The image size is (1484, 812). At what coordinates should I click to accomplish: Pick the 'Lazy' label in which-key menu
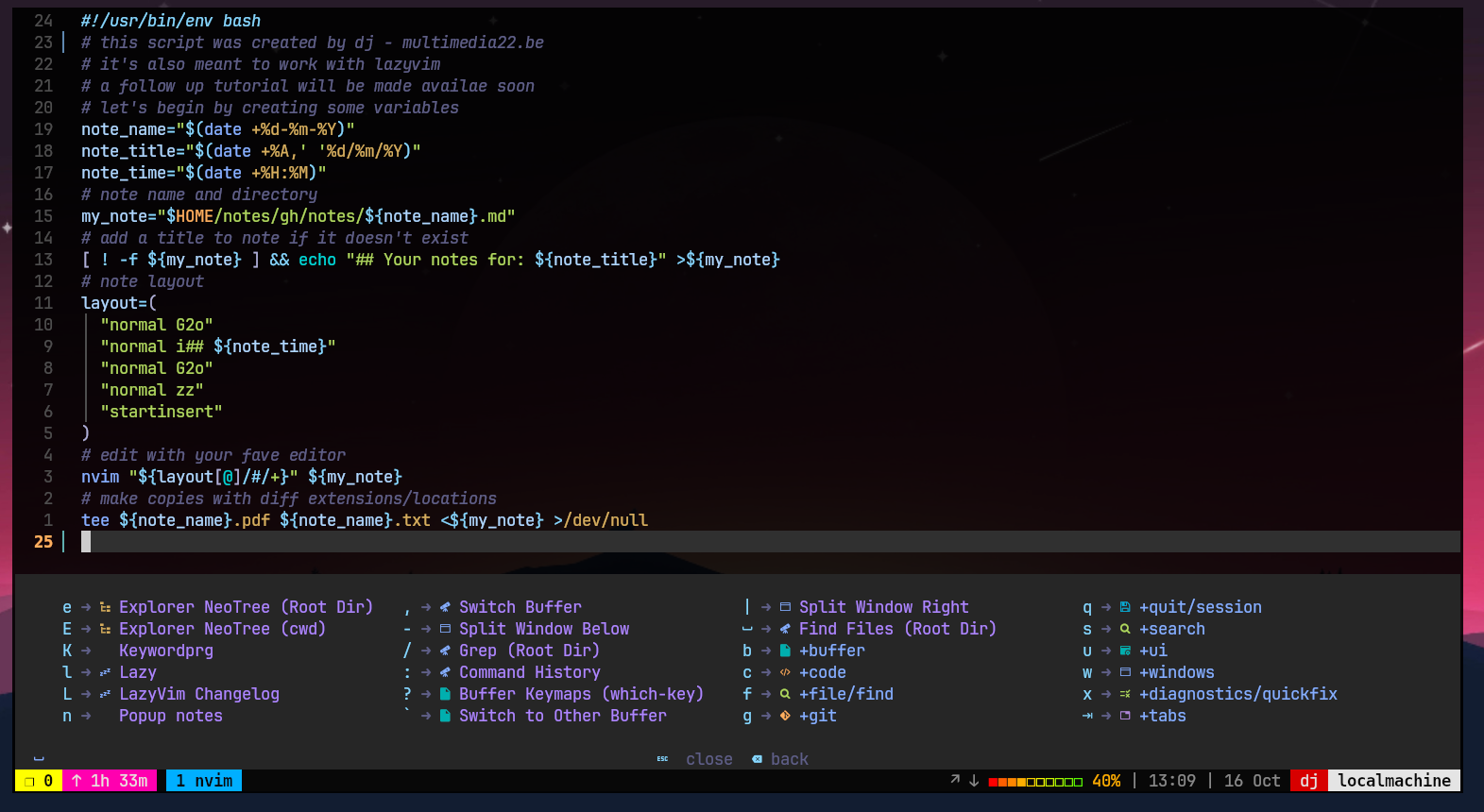tap(138, 672)
